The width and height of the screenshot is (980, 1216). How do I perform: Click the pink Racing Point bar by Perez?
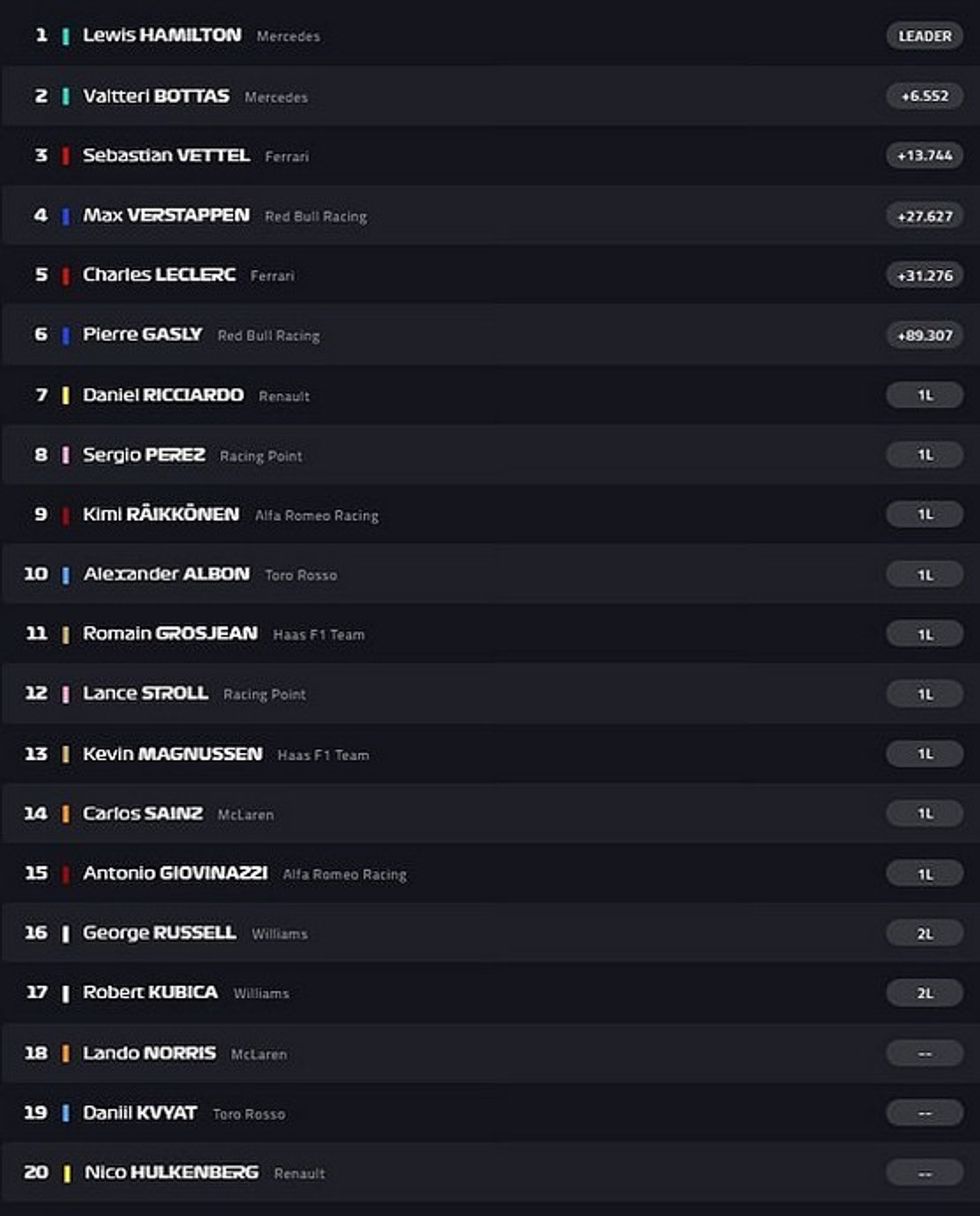coord(65,455)
